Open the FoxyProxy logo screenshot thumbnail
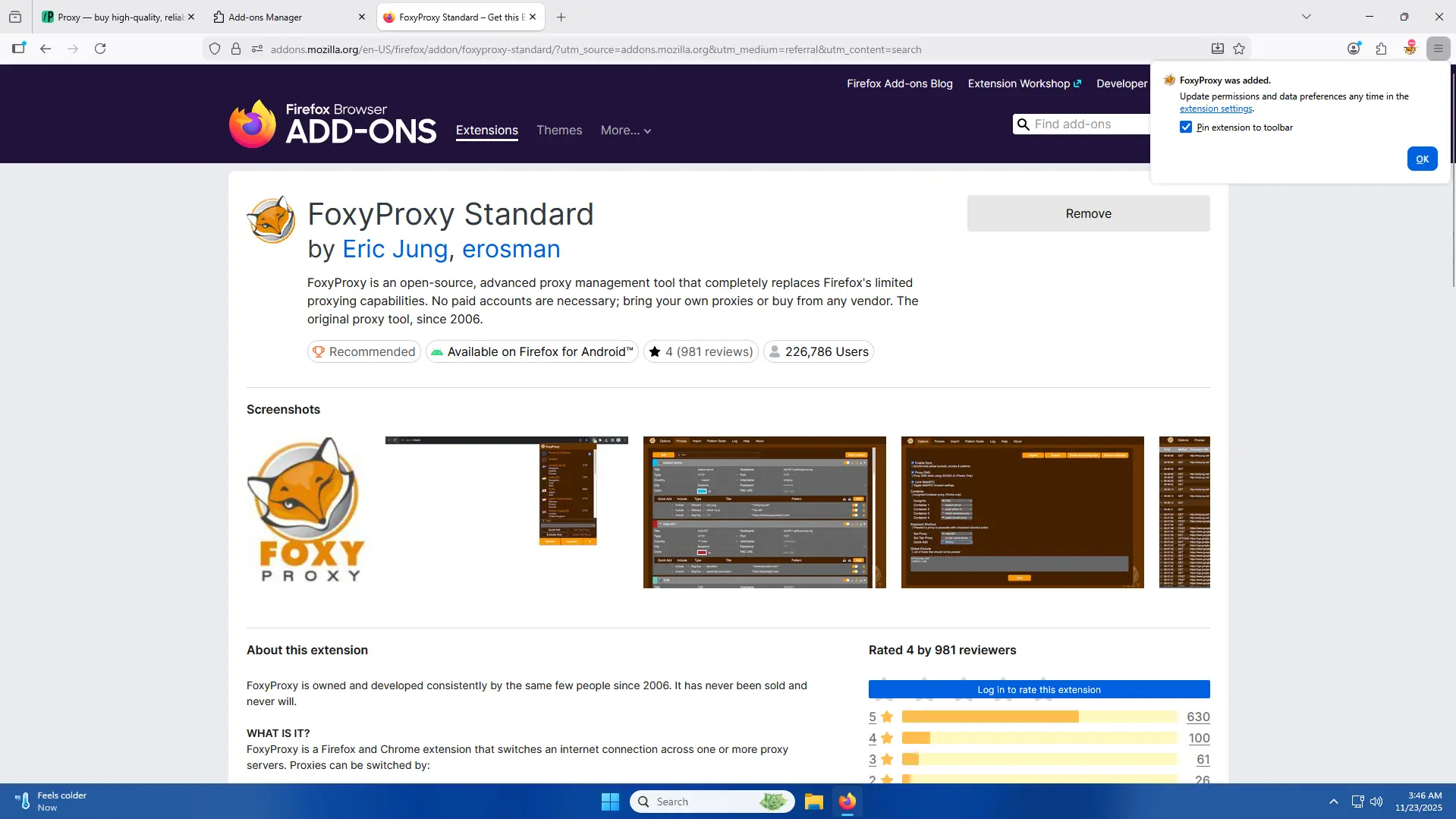The image size is (1456, 819). click(x=307, y=512)
